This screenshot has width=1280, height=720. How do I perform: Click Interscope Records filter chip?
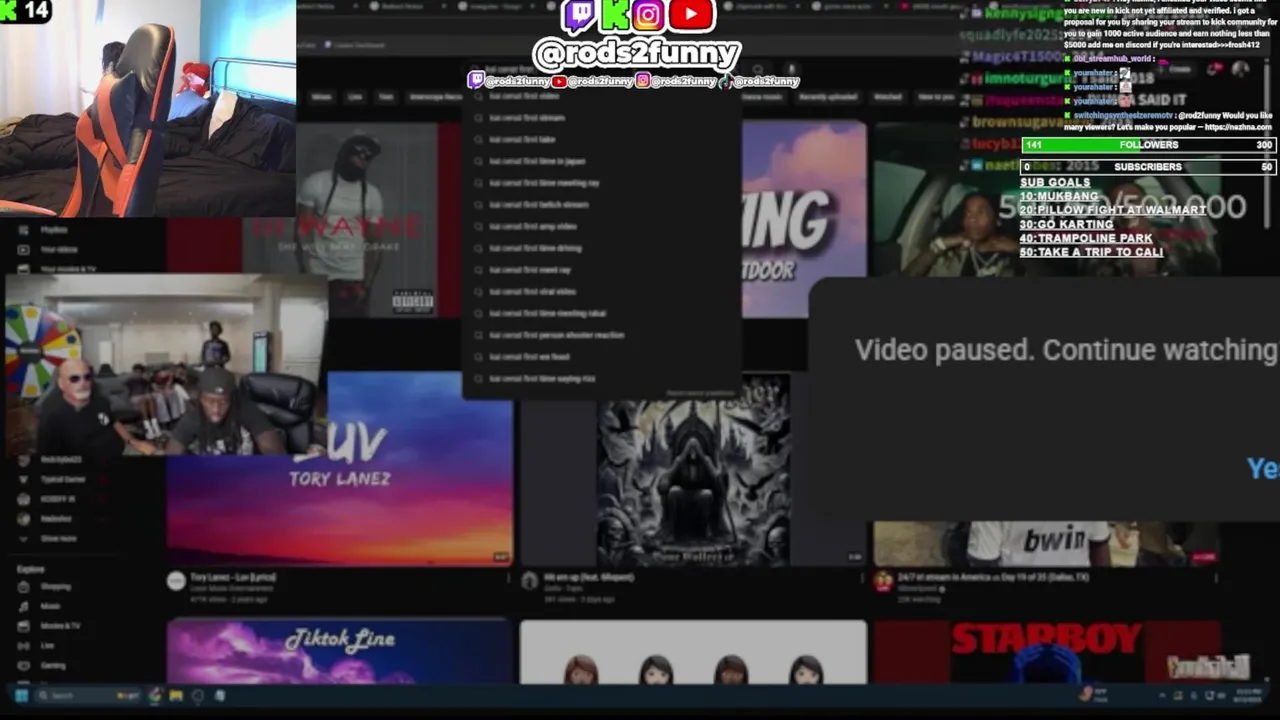[x=434, y=97]
